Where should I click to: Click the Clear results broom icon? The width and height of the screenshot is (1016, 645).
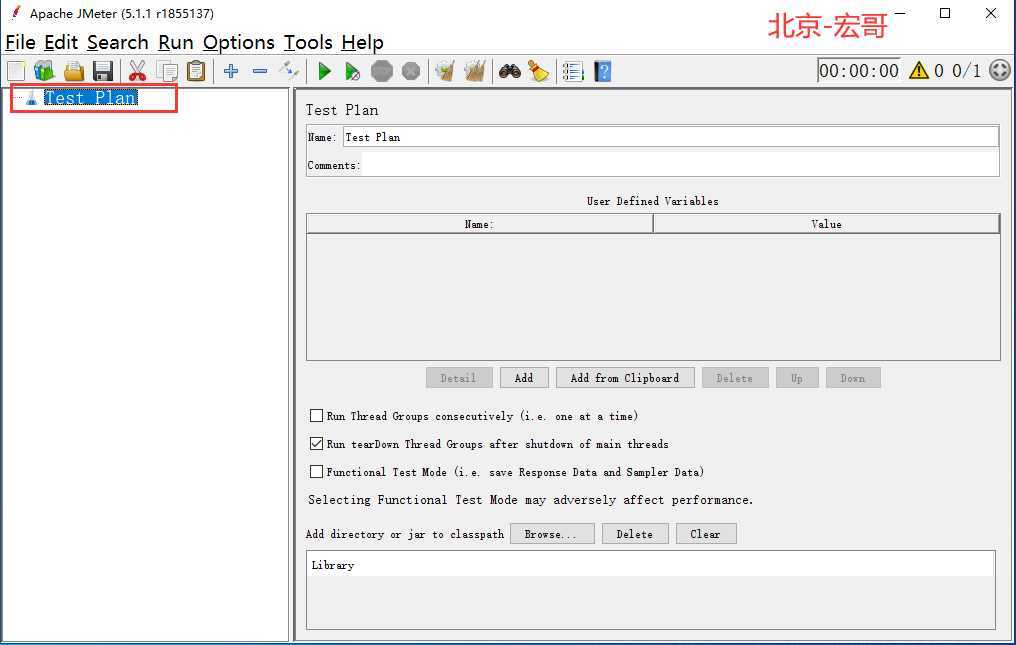444,71
